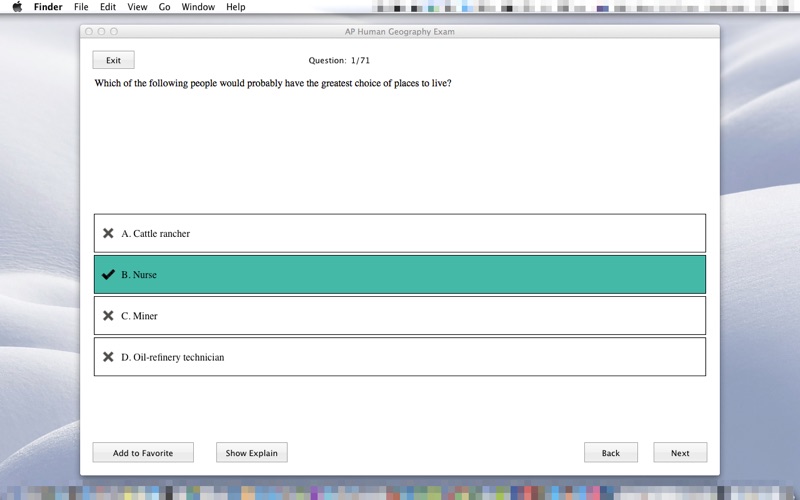Click the question text about places to live
This screenshot has height=500, width=800.
click(273, 83)
